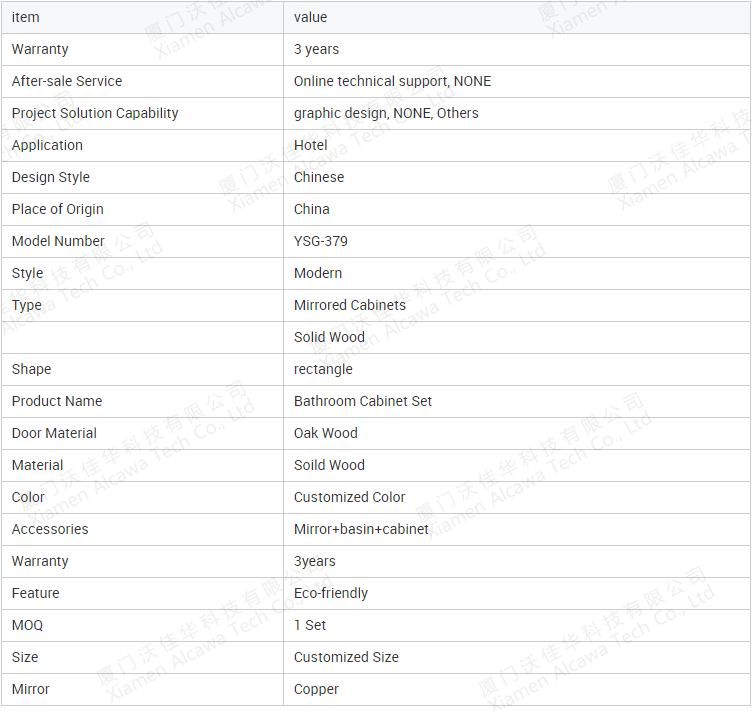Click the Project Solution Capability label
The width and height of the screenshot is (754, 711).
click(95, 113)
